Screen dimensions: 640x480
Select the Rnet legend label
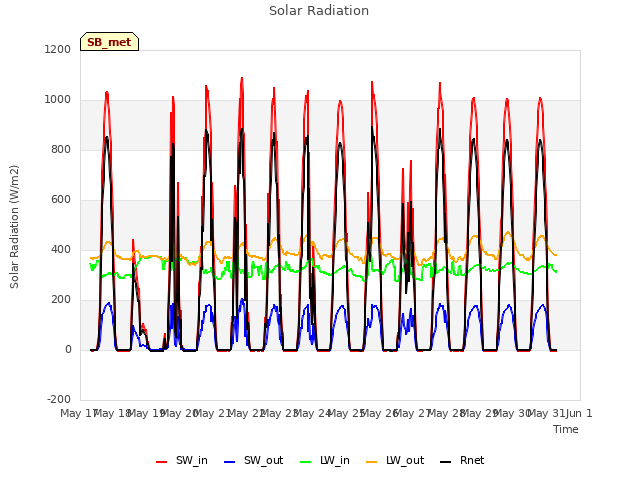472,460
